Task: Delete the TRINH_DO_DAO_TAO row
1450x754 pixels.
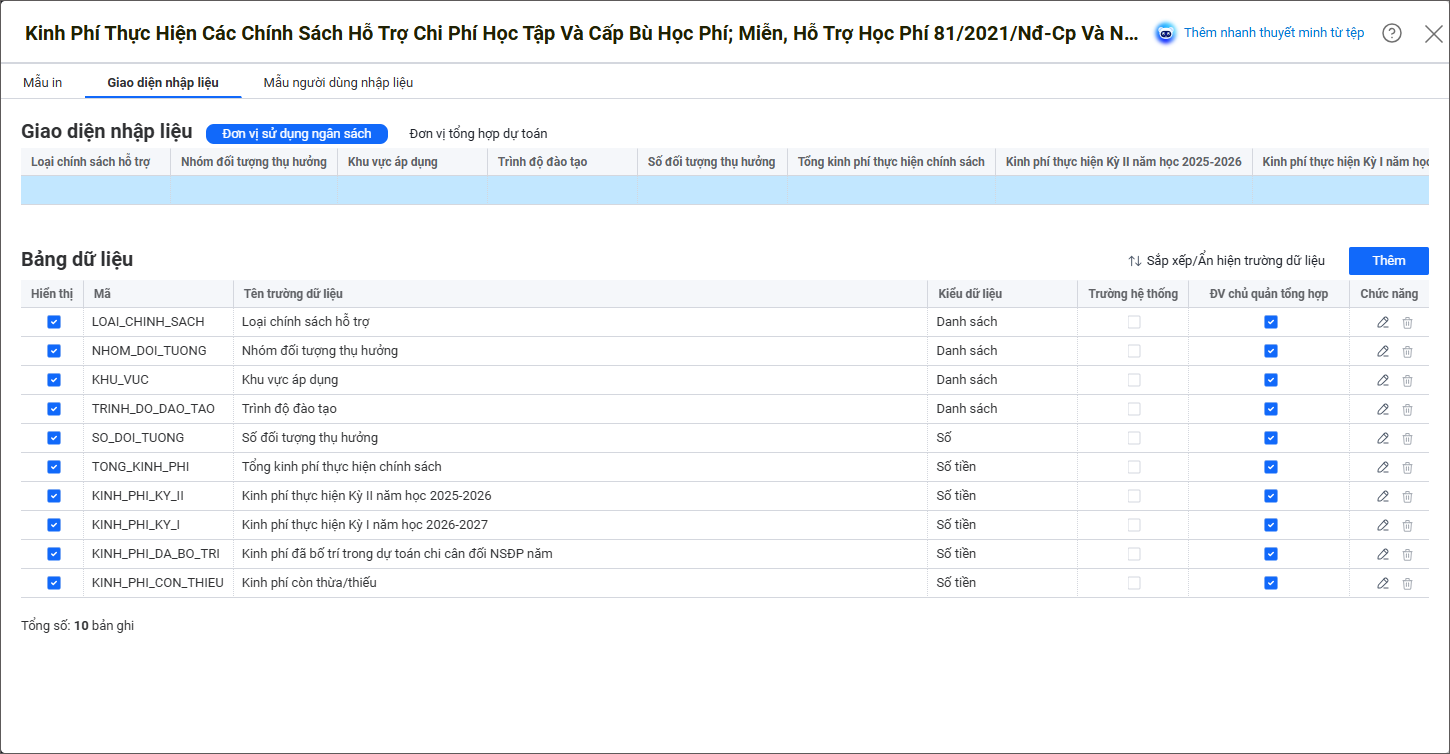Action: pyautogui.click(x=1407, y=409)
